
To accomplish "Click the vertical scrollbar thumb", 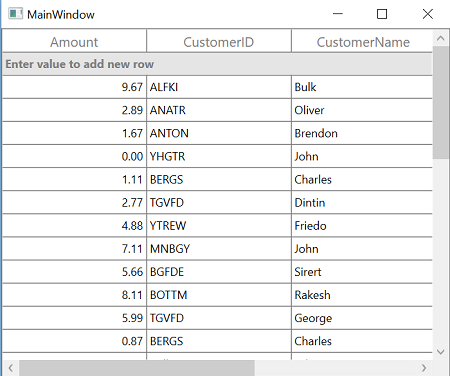I will [x=441, y=103].
